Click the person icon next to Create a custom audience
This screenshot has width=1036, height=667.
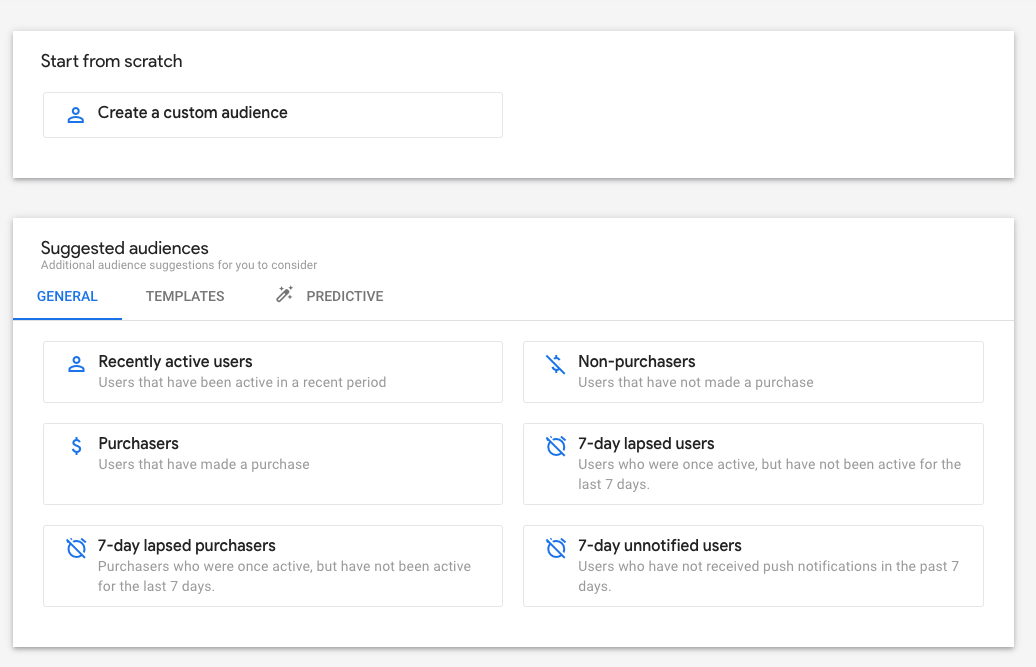74,114
